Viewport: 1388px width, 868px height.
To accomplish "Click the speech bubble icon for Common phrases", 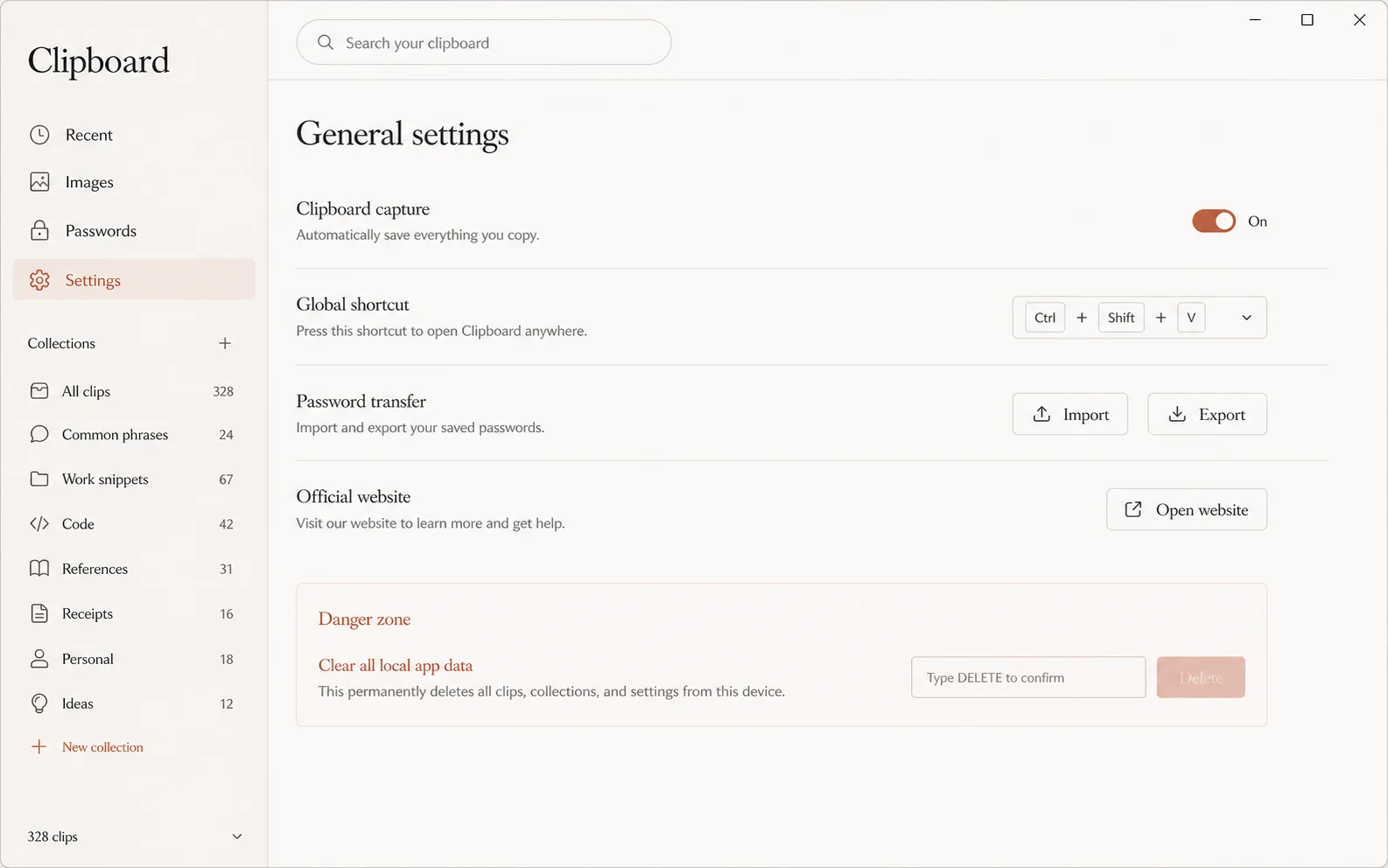I will click(x=39, y=434).
